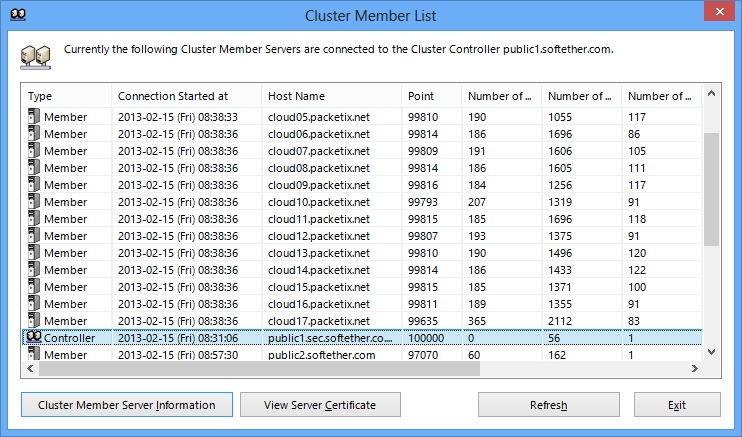The width and height of the screenshot is (742, 437).
Task: Click the horizontal scrollbar left arrow
Action: pyautogui.click(x=30, y=368)
